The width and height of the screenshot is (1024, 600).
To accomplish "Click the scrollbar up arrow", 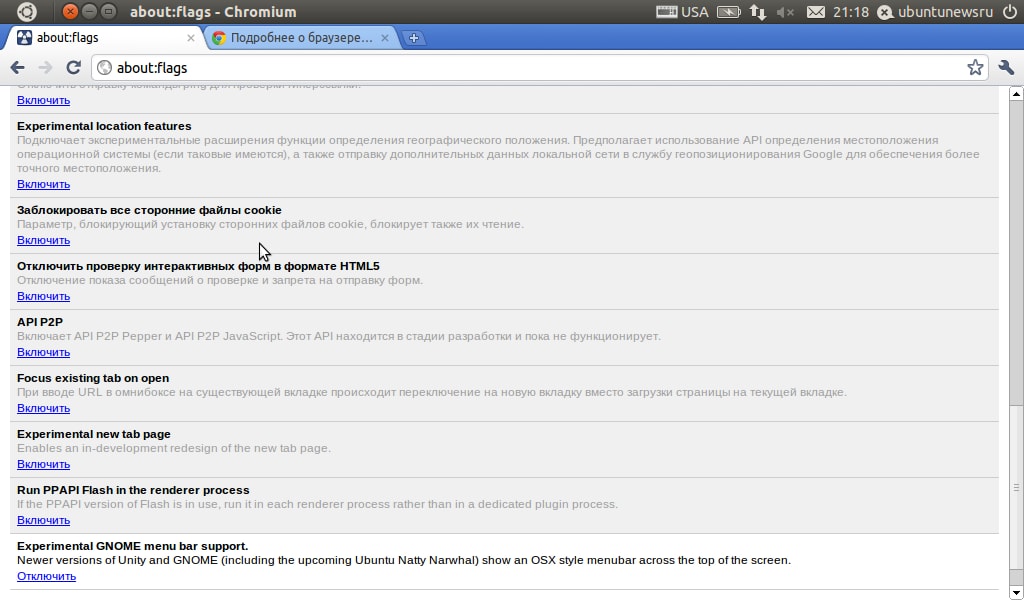I will pyautogui.click(x=1016, y=94).
